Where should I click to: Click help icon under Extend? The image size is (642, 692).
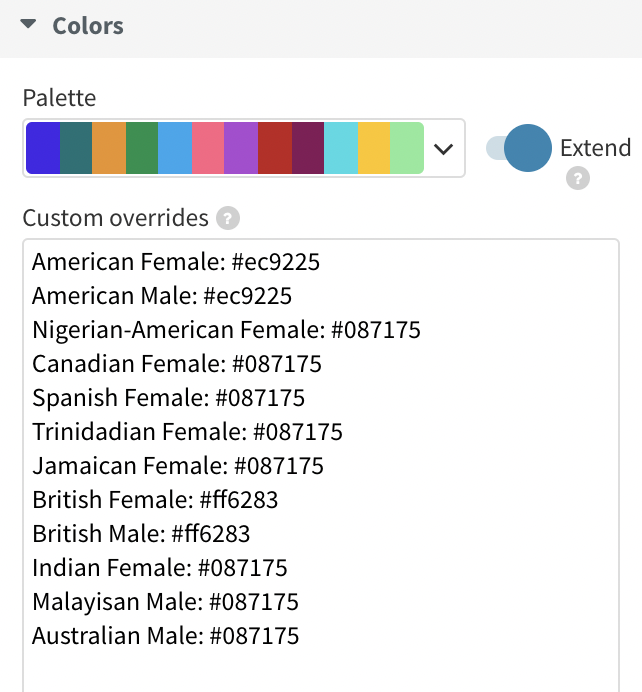577,179
